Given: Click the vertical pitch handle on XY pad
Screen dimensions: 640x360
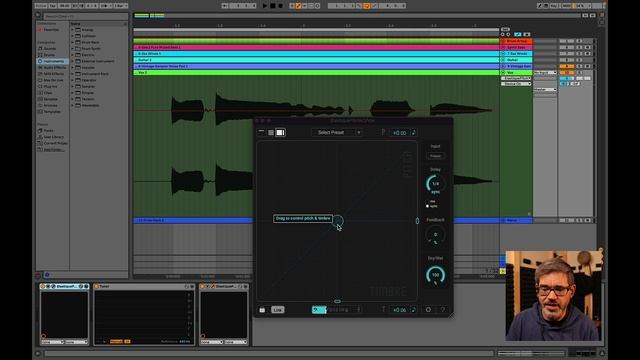Looking at the screenshot, I should click(x=417, y=221).
